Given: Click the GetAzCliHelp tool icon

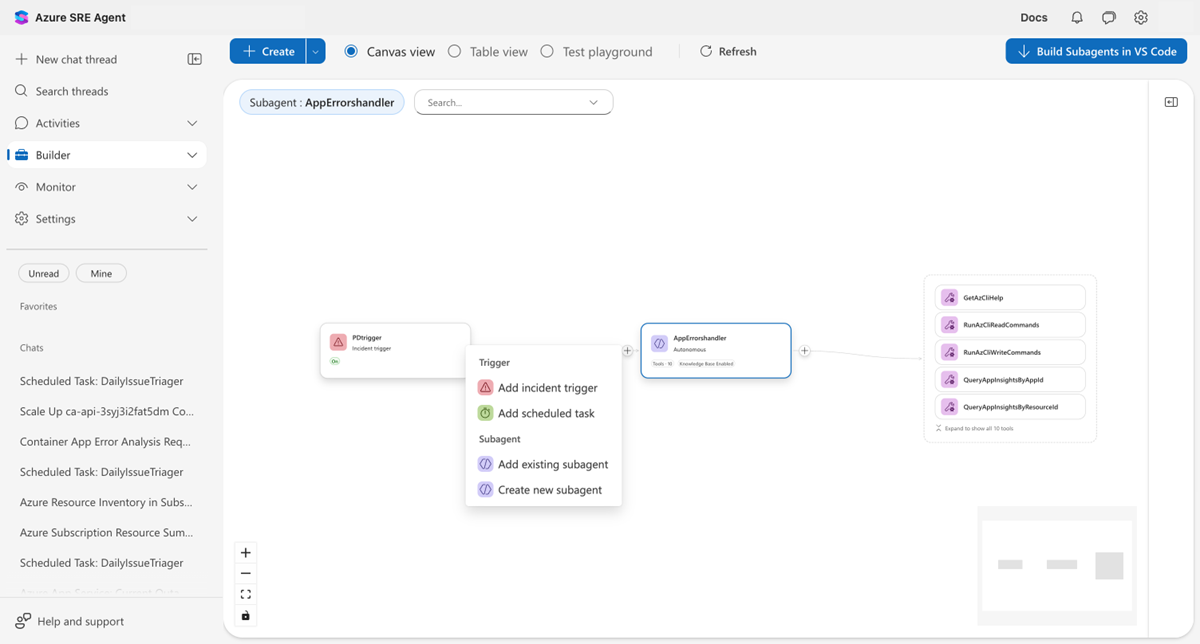Looking at the screenshot, I should point(949,297).
